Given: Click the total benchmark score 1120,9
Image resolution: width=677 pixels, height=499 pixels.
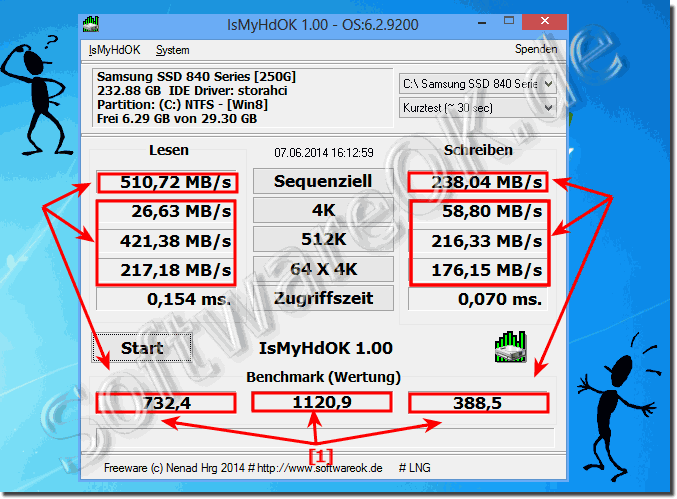Looking at the screenshot, I should (322, 402).
